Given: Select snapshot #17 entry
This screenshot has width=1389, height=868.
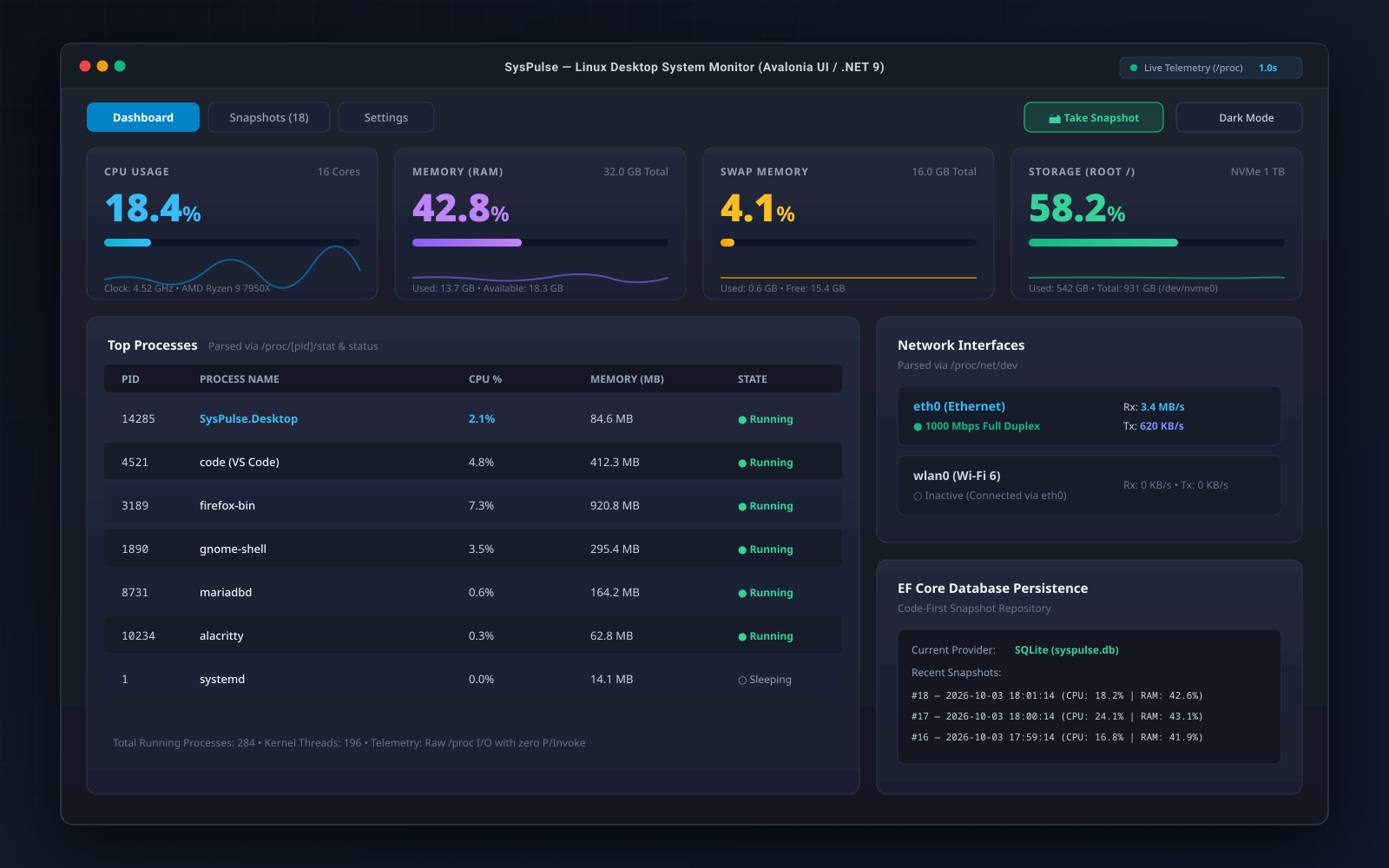Looking at the screenshot, I should click(x=1057, y=716).
